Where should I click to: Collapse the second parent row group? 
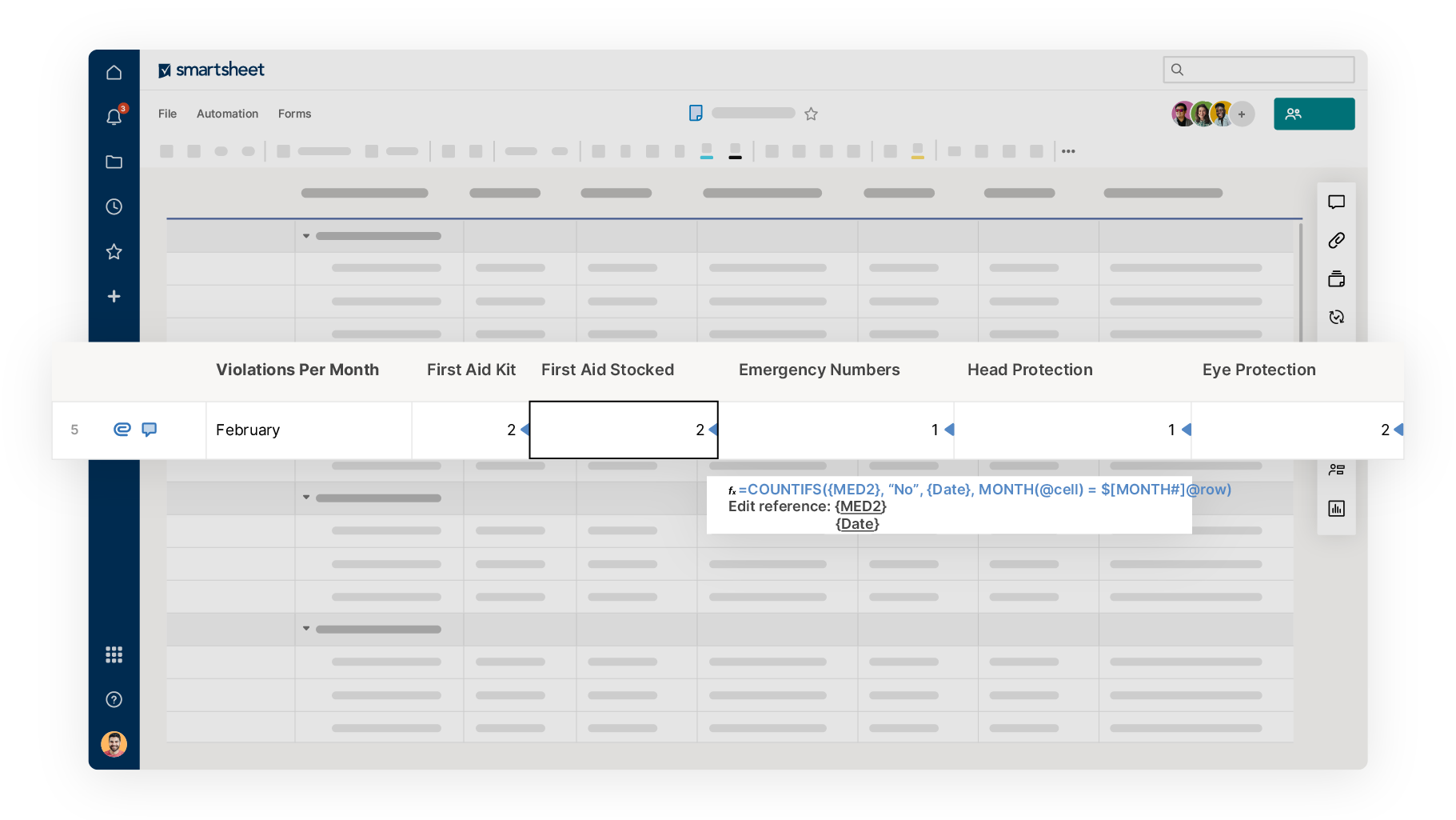click(306, 498)
